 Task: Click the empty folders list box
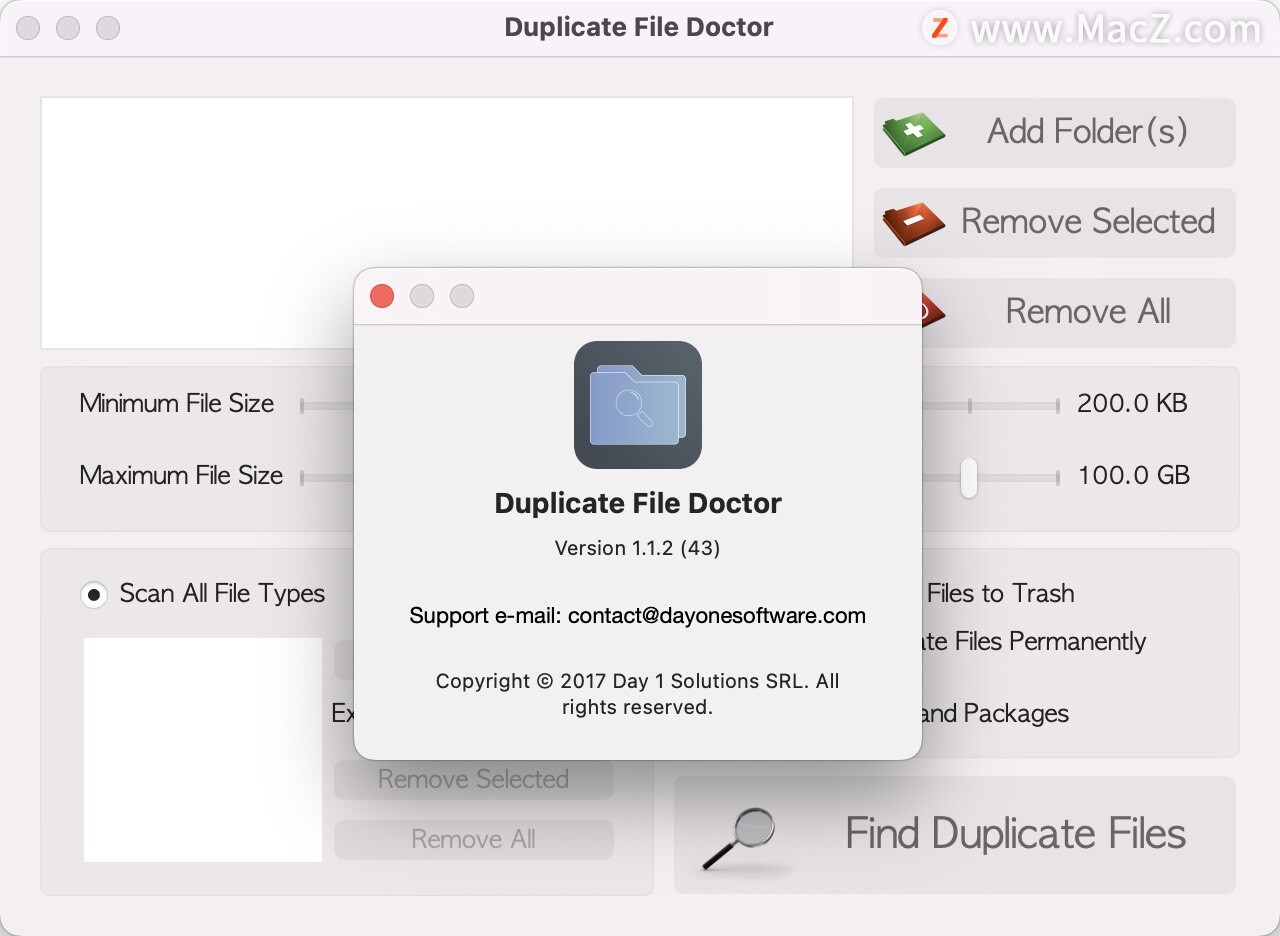[x=447, y=223]
